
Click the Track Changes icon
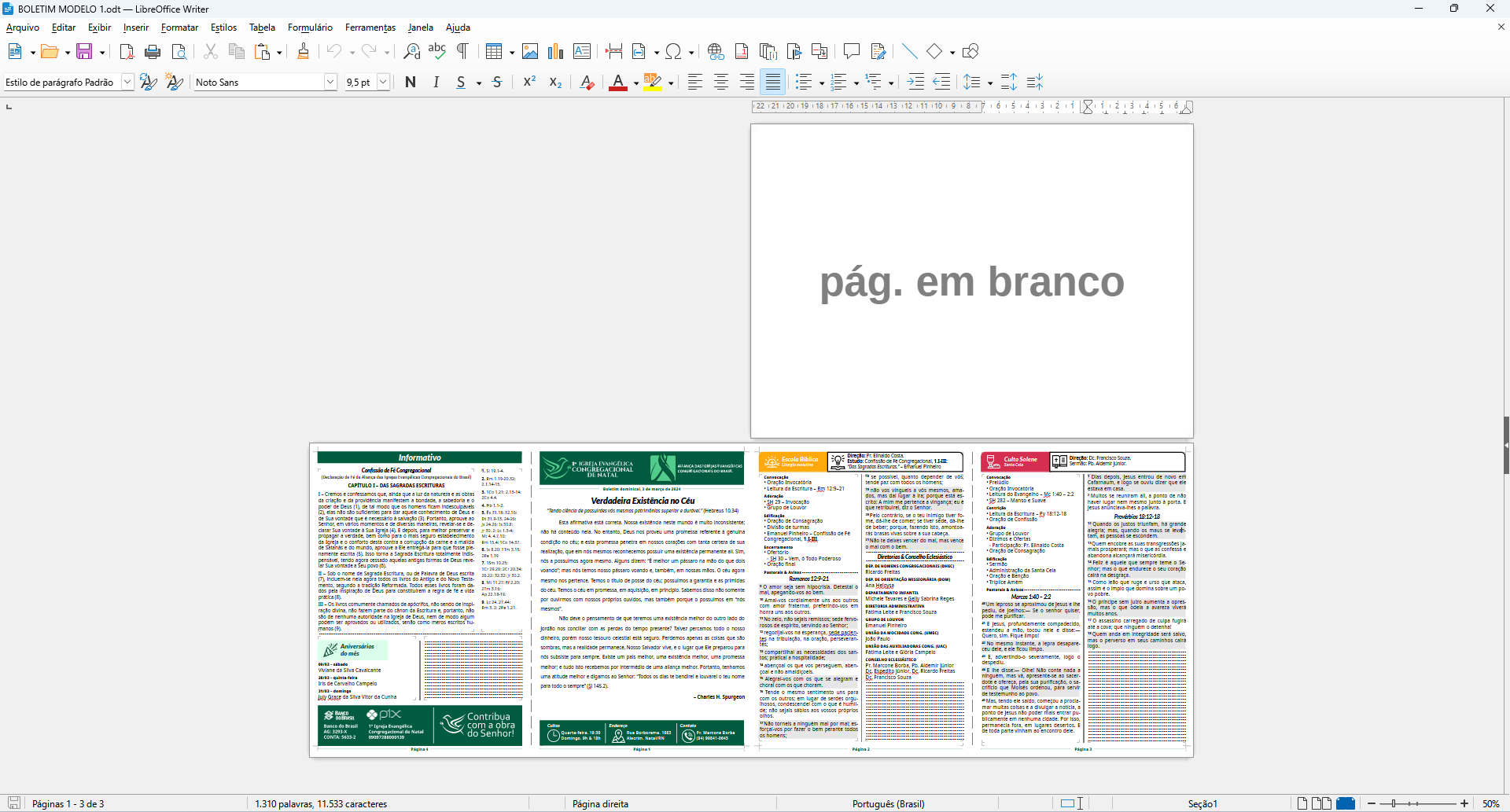tap(878, 52)
